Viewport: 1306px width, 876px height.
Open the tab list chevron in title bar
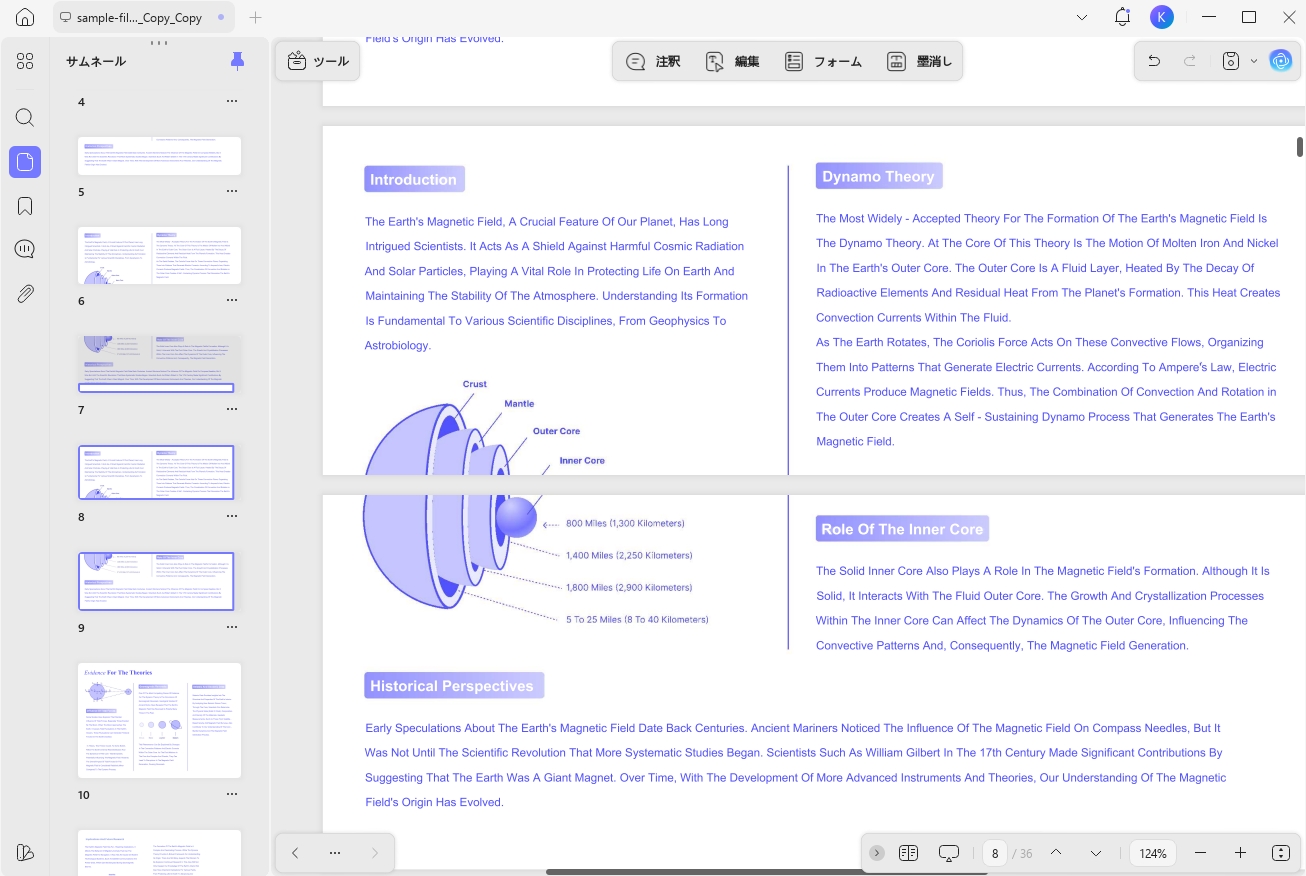[x=1082, y=17]
